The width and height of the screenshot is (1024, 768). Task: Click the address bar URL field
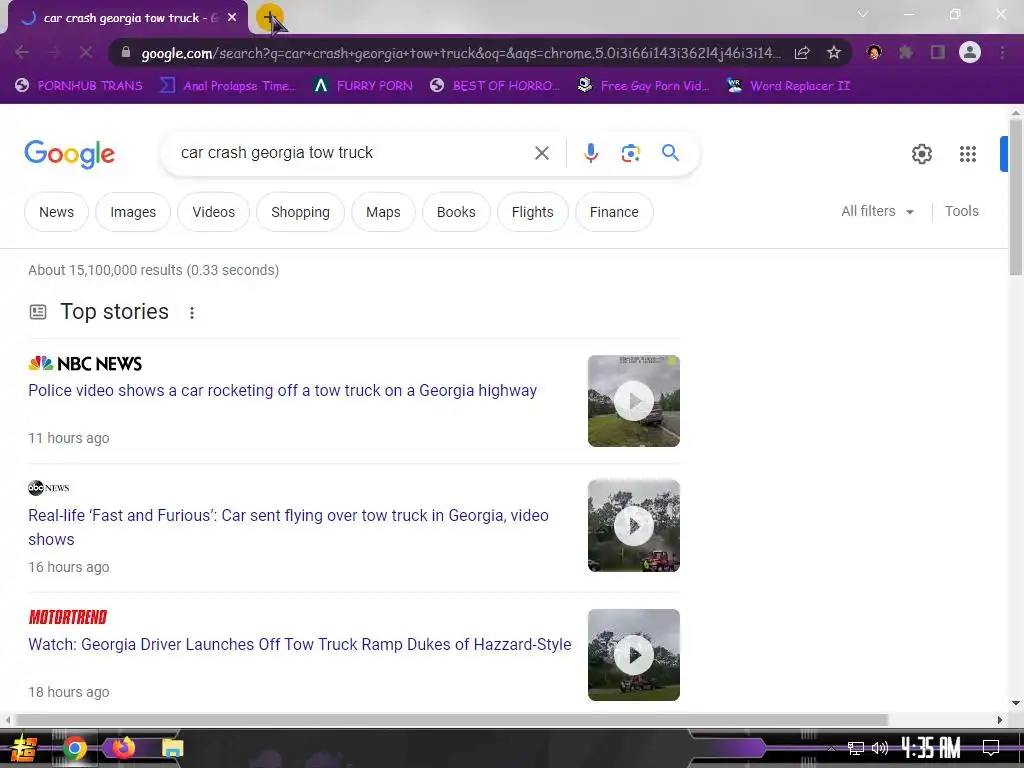[460, 53]
